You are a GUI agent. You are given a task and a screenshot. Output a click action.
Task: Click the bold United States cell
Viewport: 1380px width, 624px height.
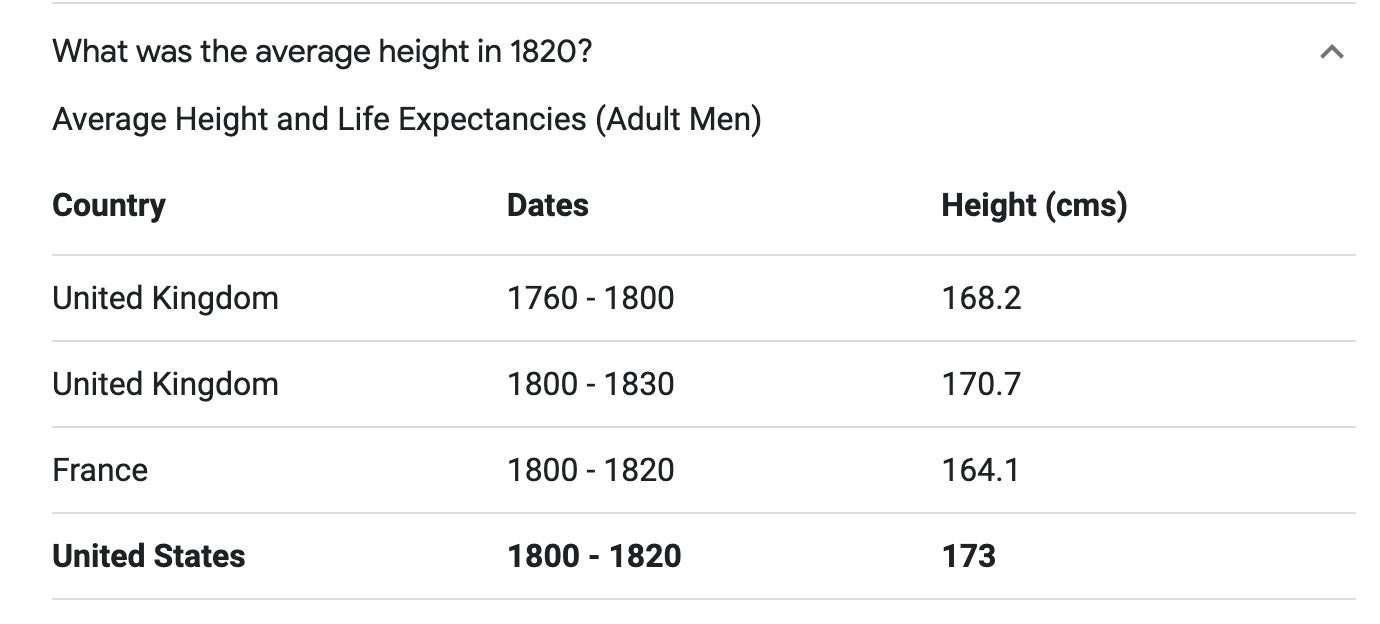(x=148, y=556)
